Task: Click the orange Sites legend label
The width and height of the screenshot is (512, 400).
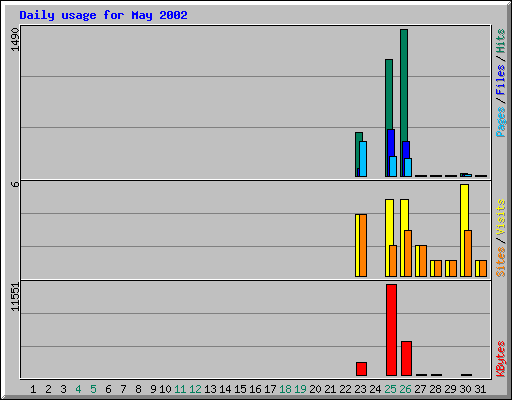Action: coord(500,262)
